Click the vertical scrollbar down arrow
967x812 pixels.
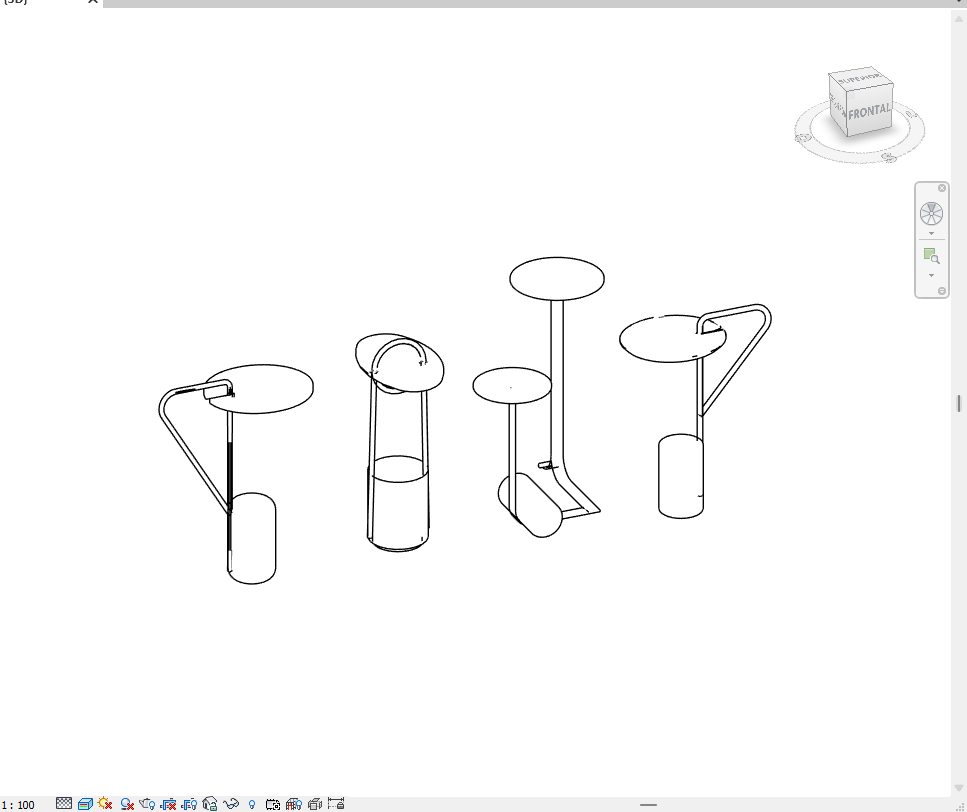pyautogui.click(x=958, y=788)
